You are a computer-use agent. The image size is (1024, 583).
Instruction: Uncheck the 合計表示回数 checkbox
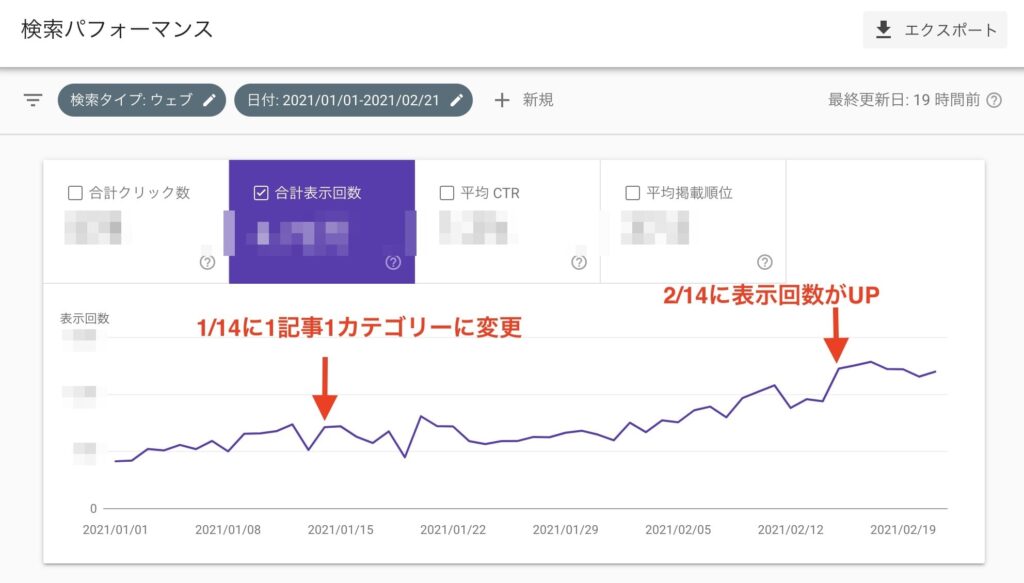click(261, 193)
